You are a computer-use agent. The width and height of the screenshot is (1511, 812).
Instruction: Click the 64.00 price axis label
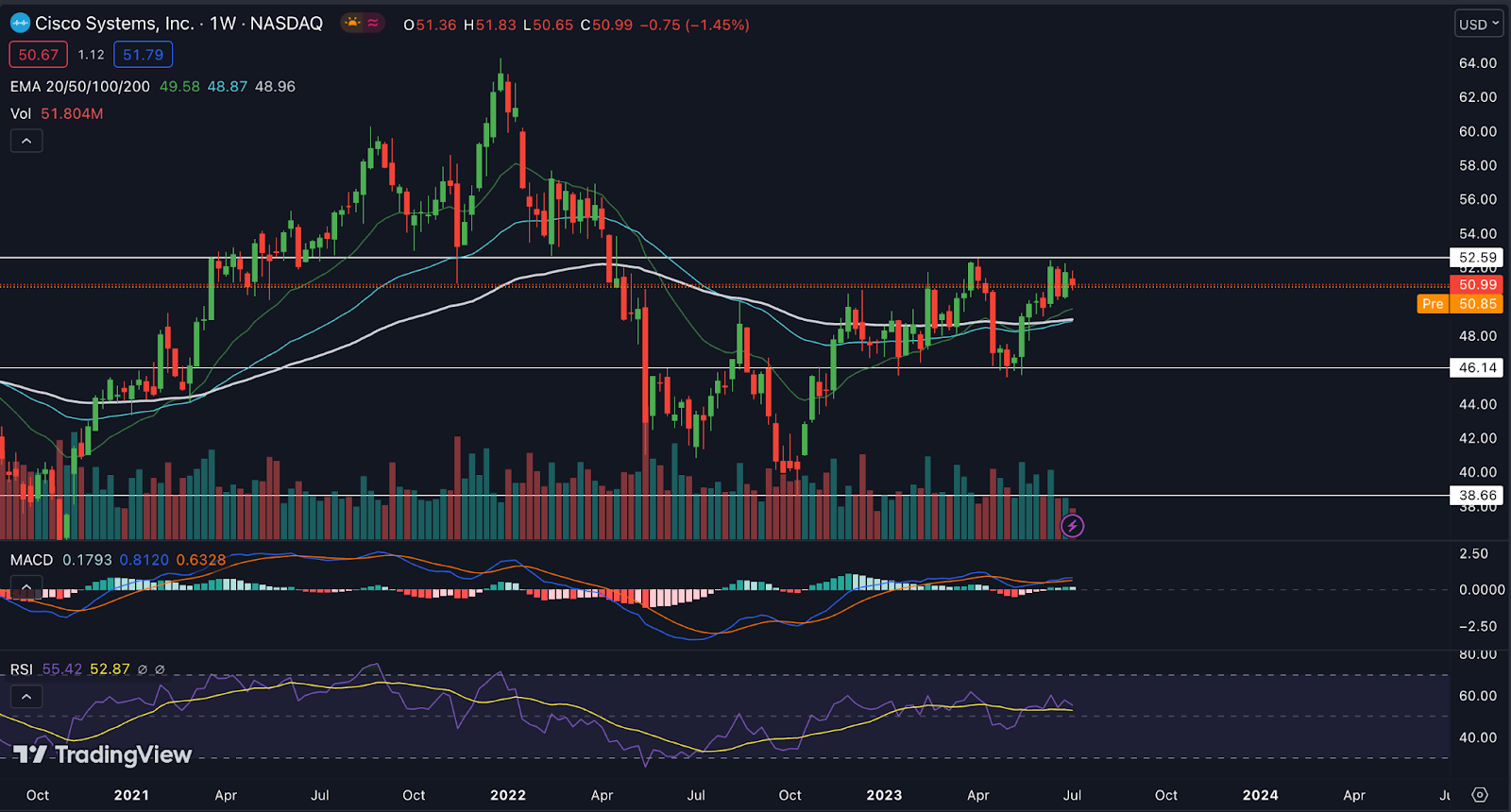[1478, 63]
